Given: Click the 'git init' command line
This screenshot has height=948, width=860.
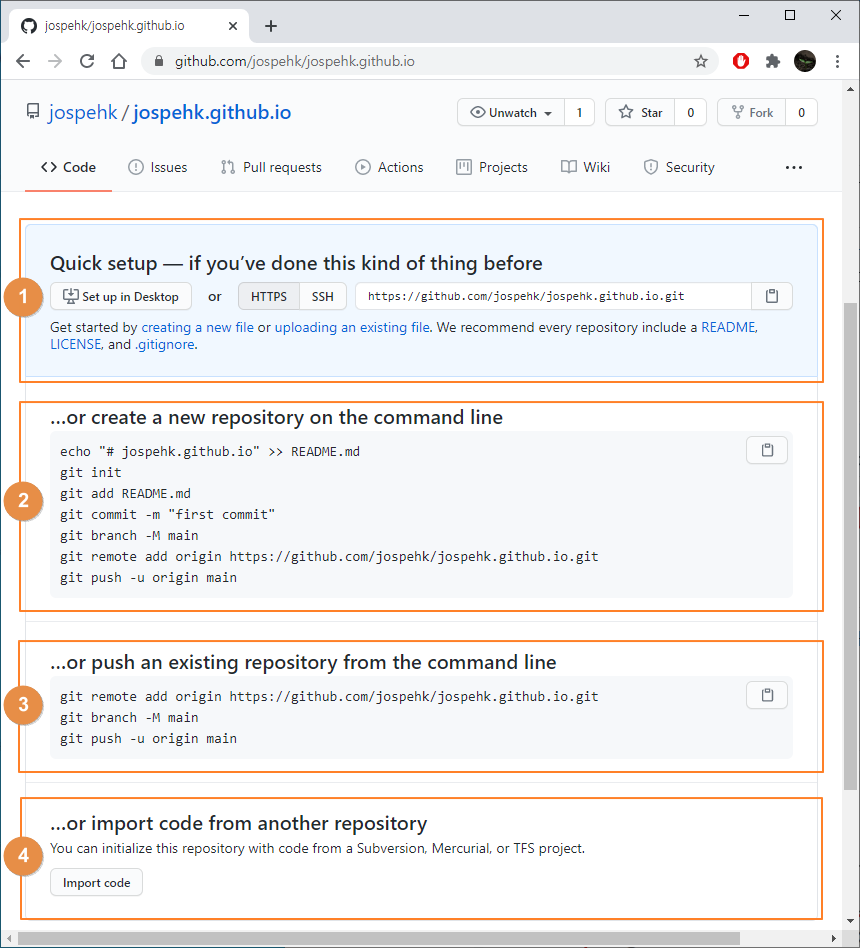Looking at the screenshot, I should (x=91, y=473).
